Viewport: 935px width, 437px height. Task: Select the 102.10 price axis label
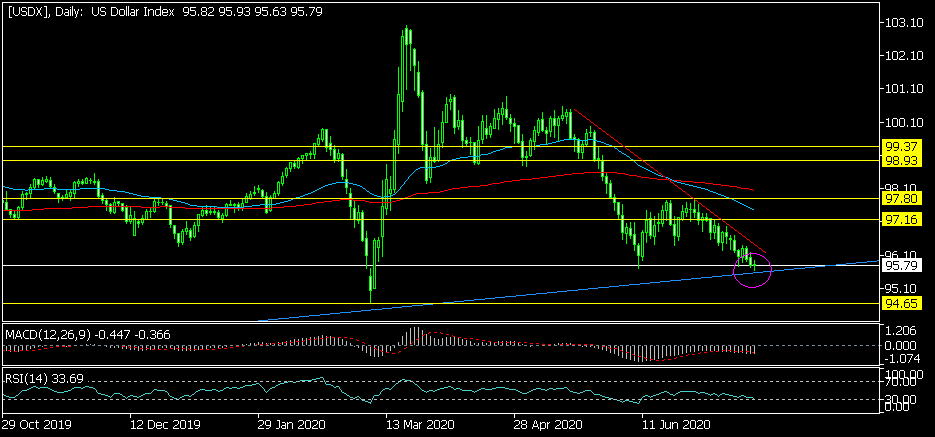[x=905, y=56]
